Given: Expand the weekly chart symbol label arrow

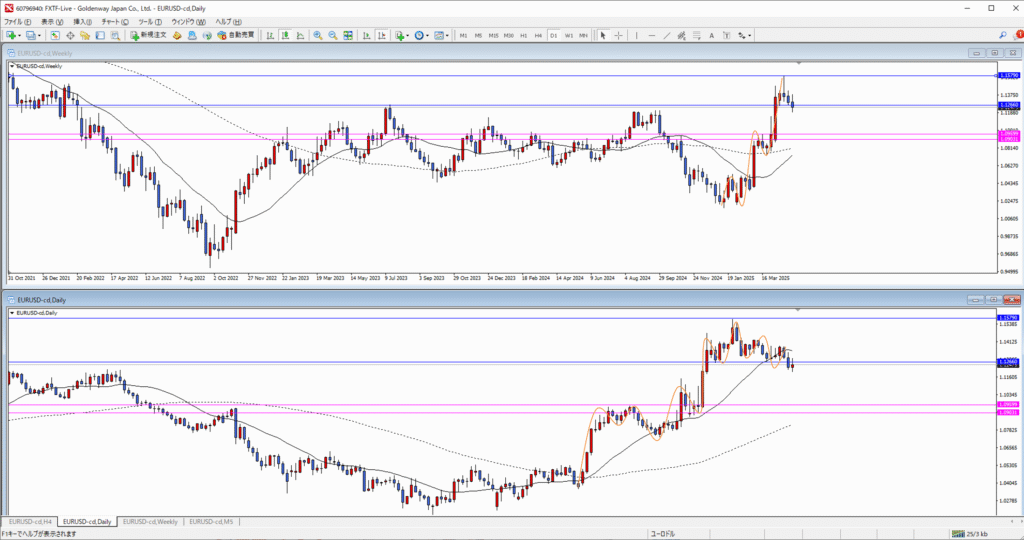Looking at the screenshot, I should click(12, 66).
